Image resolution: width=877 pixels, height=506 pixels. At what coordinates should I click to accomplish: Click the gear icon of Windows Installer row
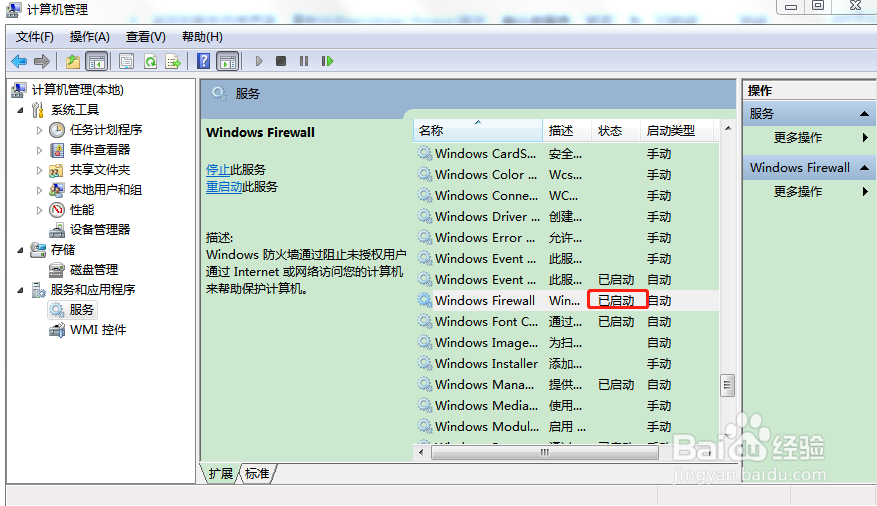click(x=425, y=363)
